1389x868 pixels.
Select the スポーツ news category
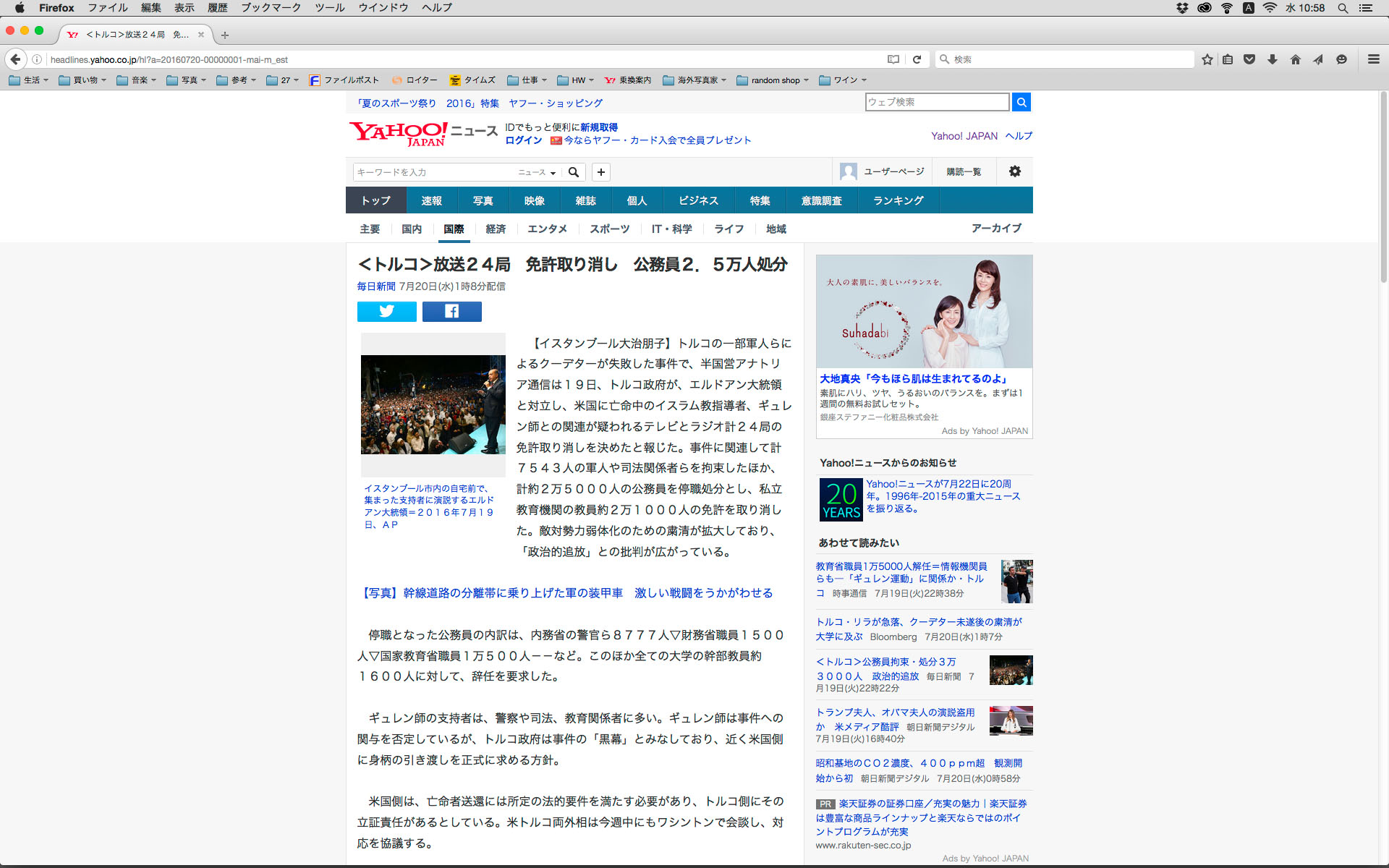(609, 229)
